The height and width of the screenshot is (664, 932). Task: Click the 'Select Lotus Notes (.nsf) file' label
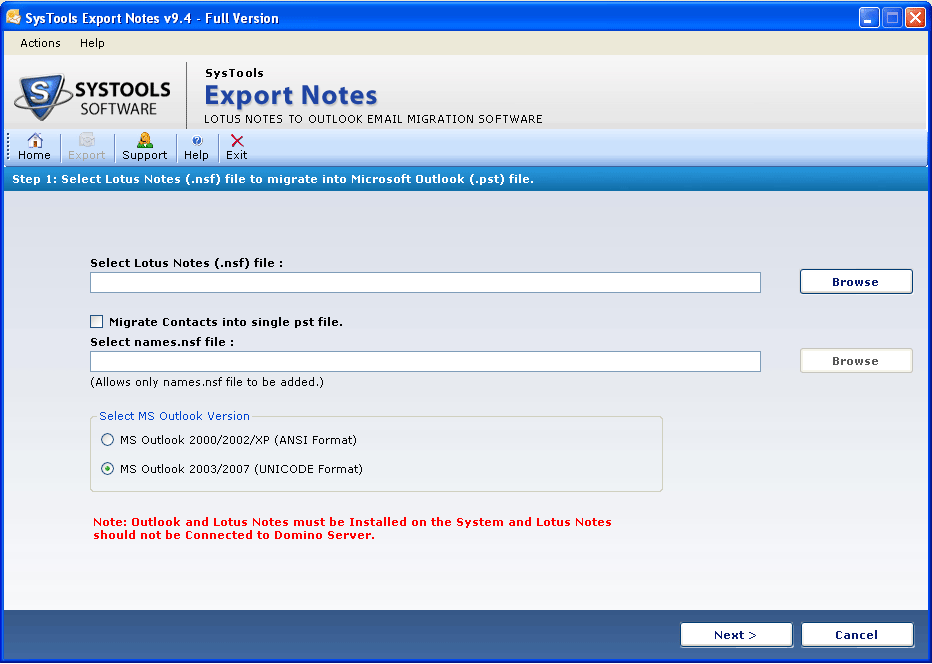point(186,263)
